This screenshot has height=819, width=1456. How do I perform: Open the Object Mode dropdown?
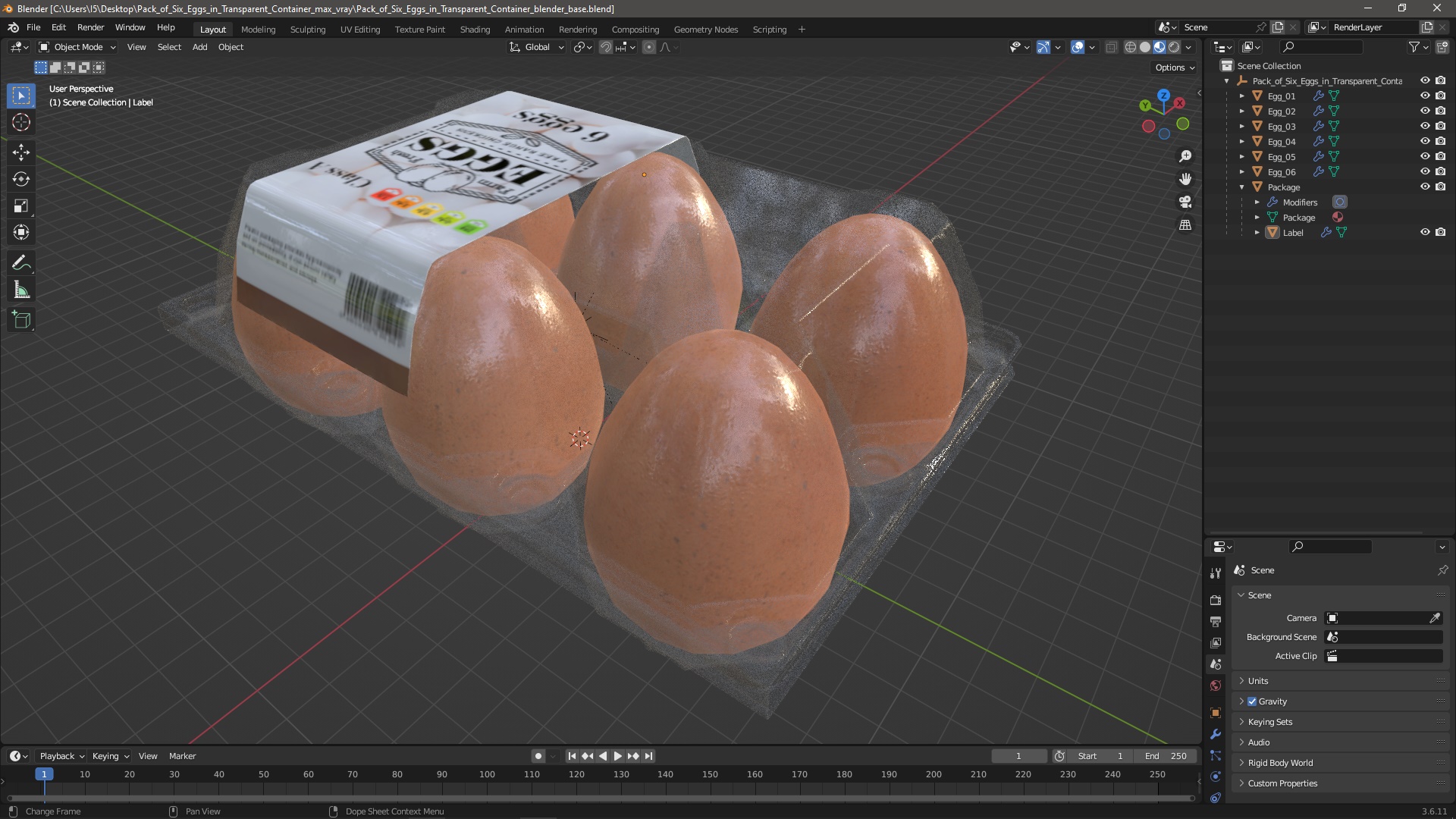(77, 47)
